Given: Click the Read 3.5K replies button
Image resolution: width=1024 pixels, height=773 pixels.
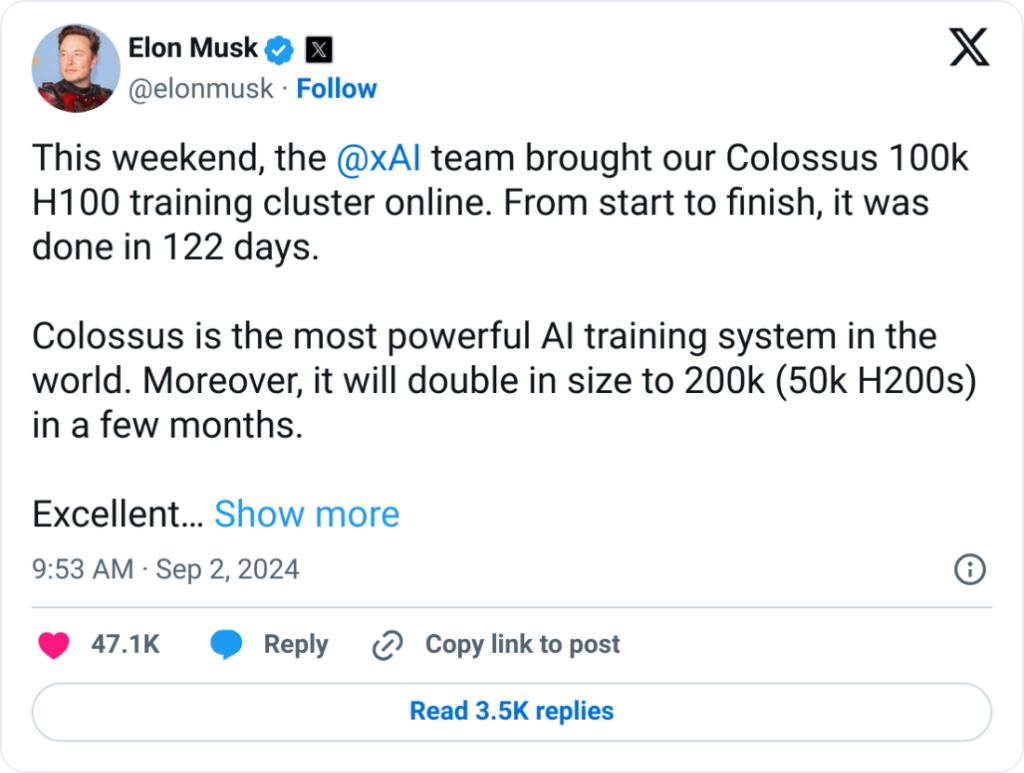Looking at the screenshot, I should click(512, 711).
